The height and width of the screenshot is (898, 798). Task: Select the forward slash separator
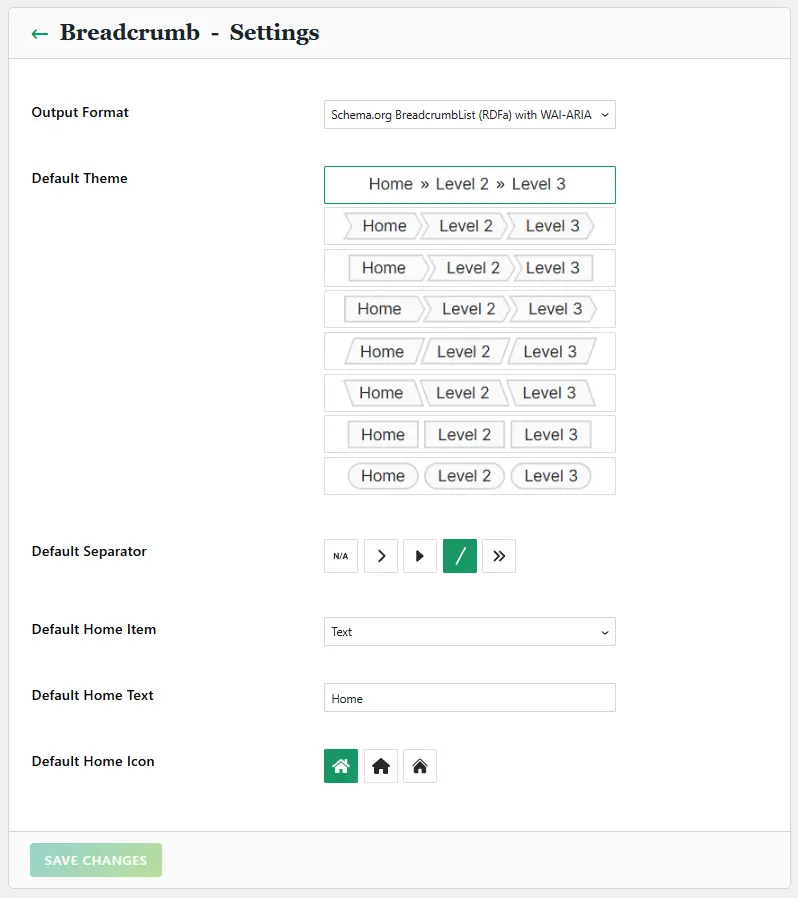pyautogui.click(x=460, y=556)
